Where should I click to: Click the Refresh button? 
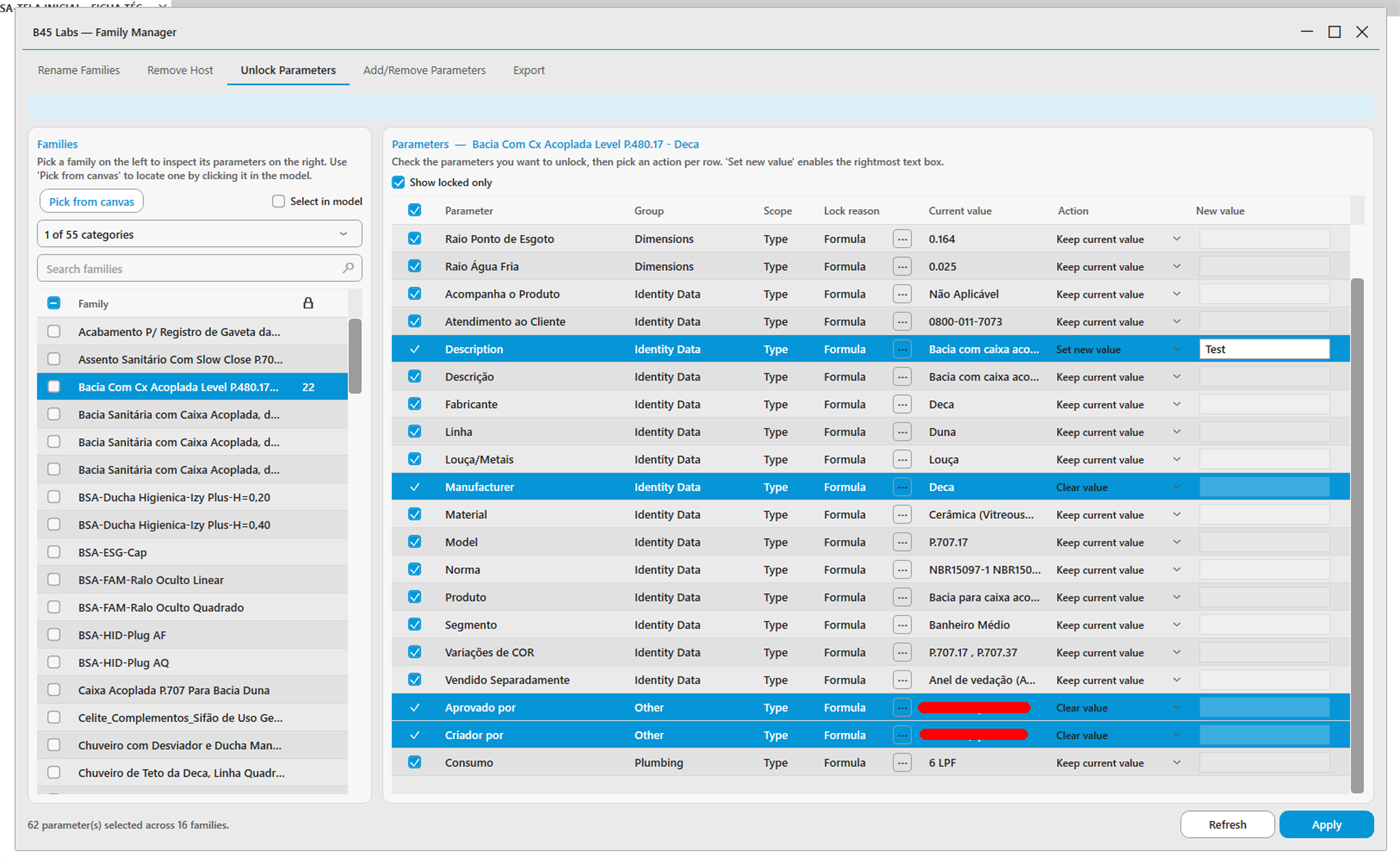(x=1227, y=825)
